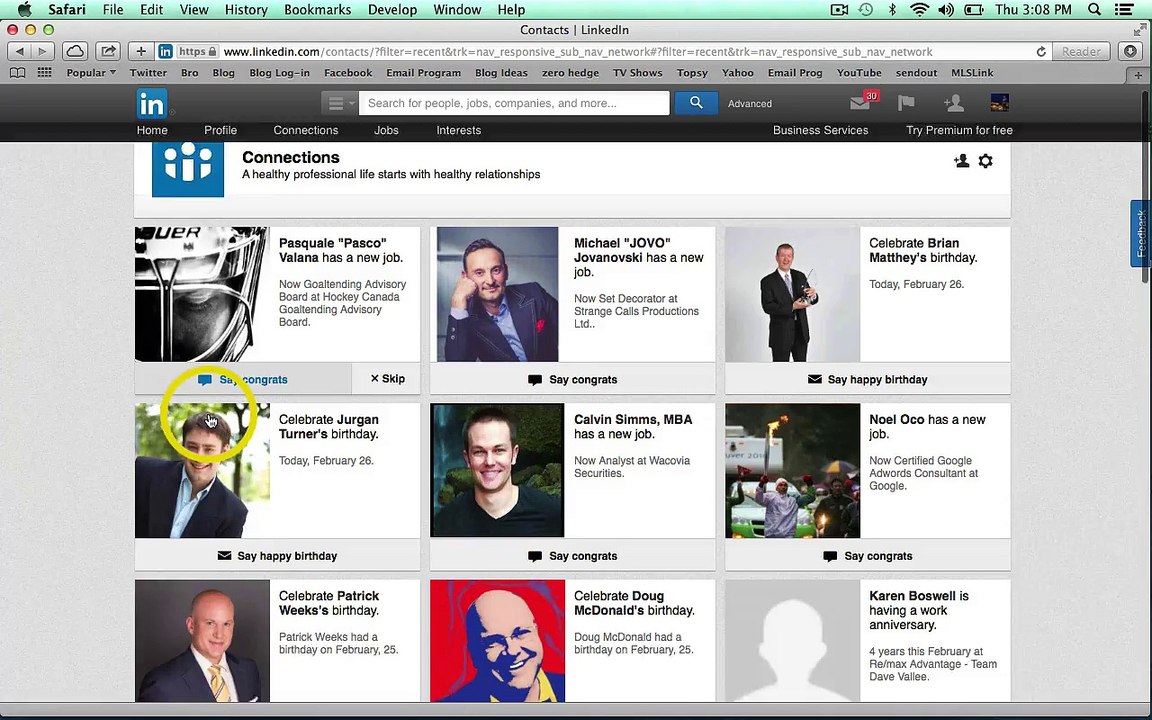
Task: Open the Apple menu
Action: pos(24,10)
